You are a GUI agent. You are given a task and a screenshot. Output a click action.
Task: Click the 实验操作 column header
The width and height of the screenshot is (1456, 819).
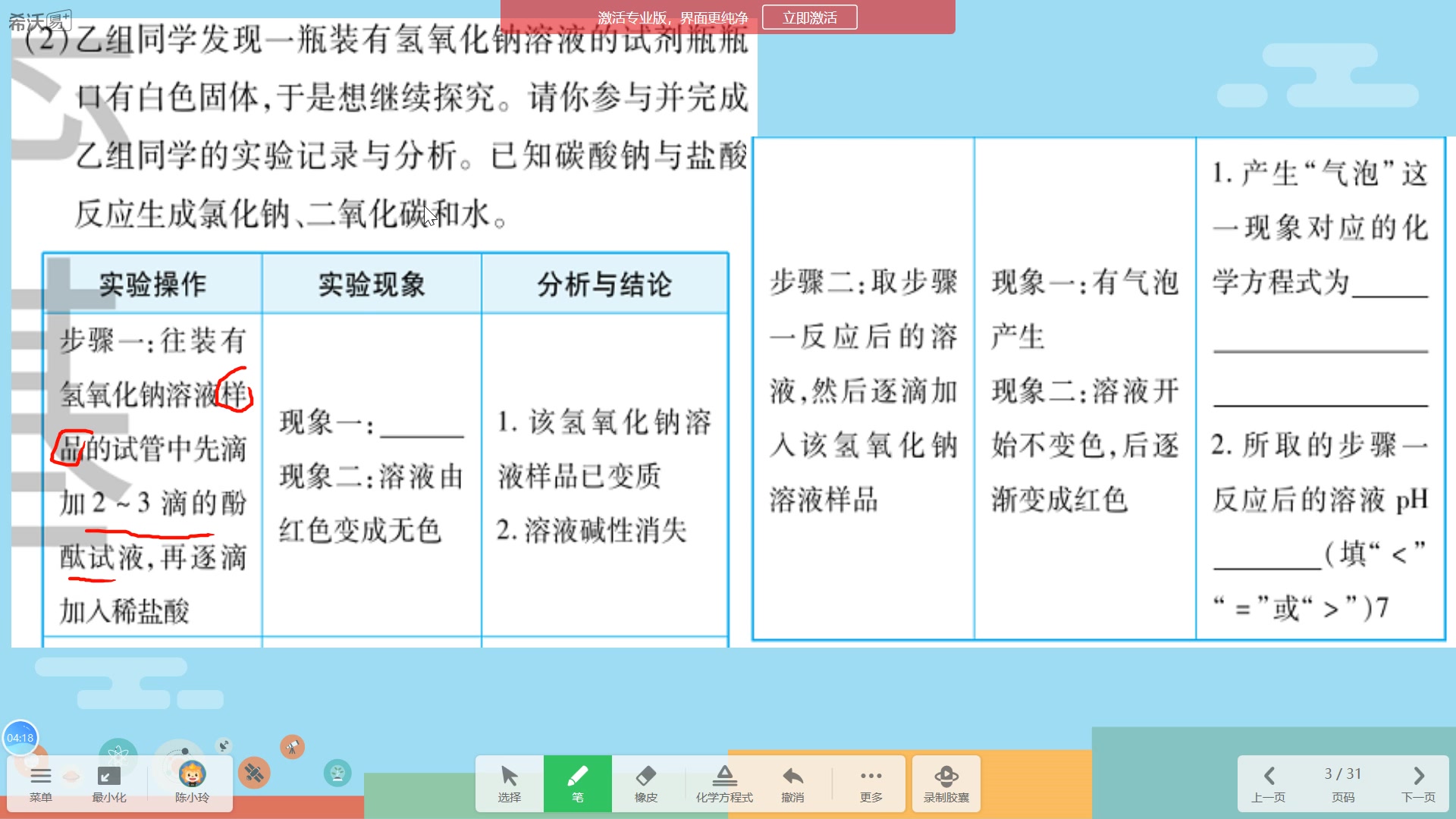[x=152, y=284]
